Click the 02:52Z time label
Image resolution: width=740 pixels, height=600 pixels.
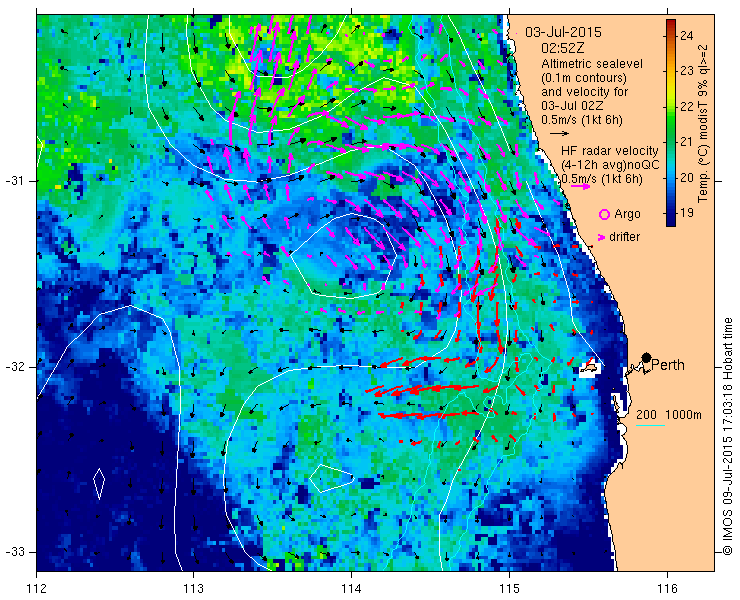(564, 48)
